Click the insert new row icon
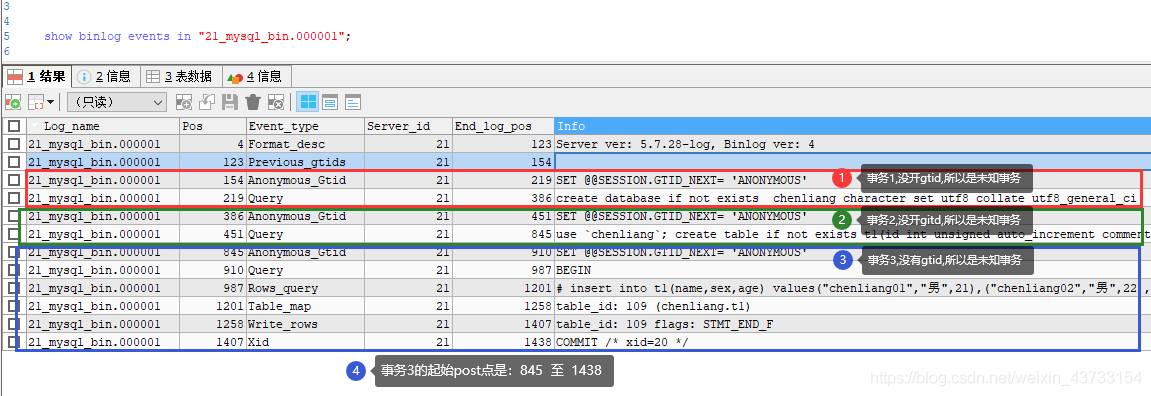Image resolution: width=1151 pixels, height=396 pixels. [x=184, y=102]
